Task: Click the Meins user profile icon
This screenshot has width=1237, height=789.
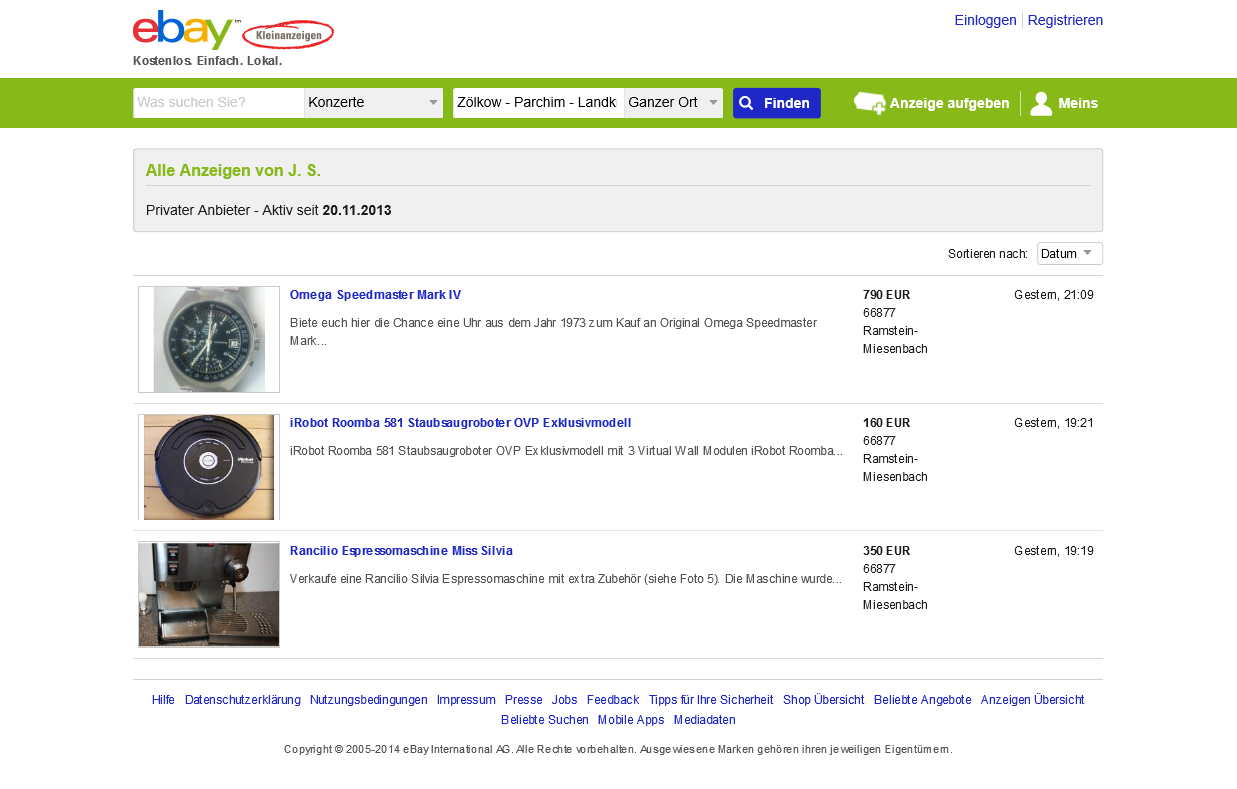Action: [1041, 103]
